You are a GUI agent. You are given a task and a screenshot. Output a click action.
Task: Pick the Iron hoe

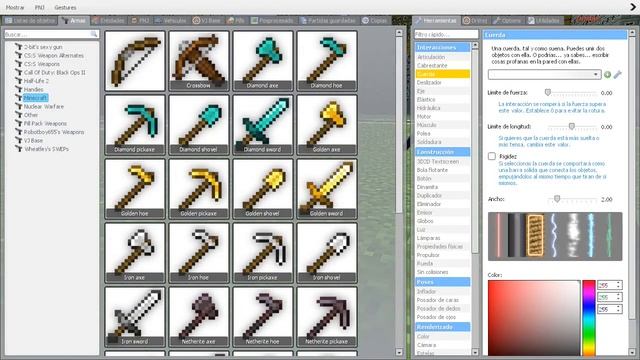199,253
